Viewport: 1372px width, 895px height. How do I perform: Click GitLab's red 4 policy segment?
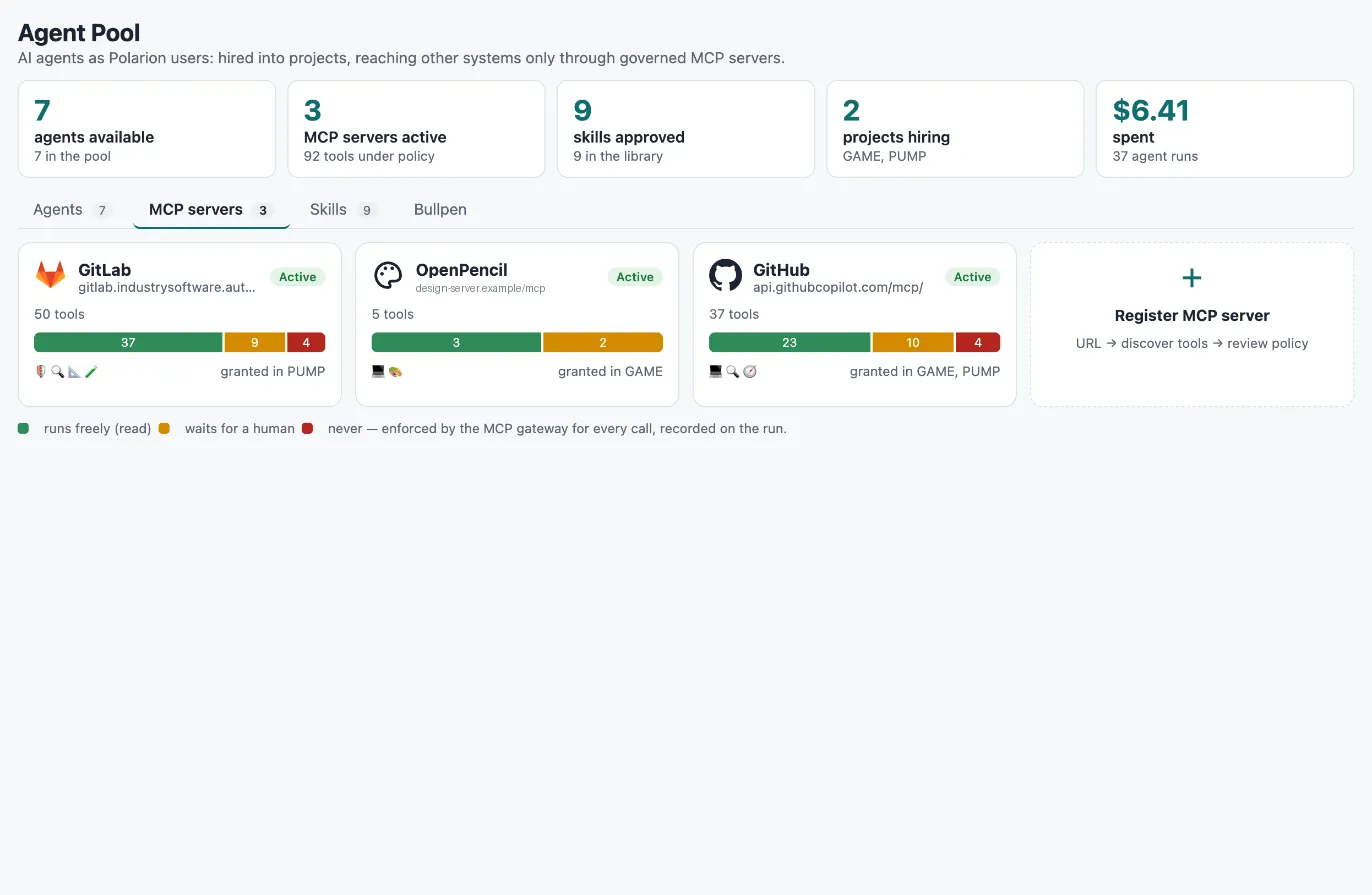[306, 342]
